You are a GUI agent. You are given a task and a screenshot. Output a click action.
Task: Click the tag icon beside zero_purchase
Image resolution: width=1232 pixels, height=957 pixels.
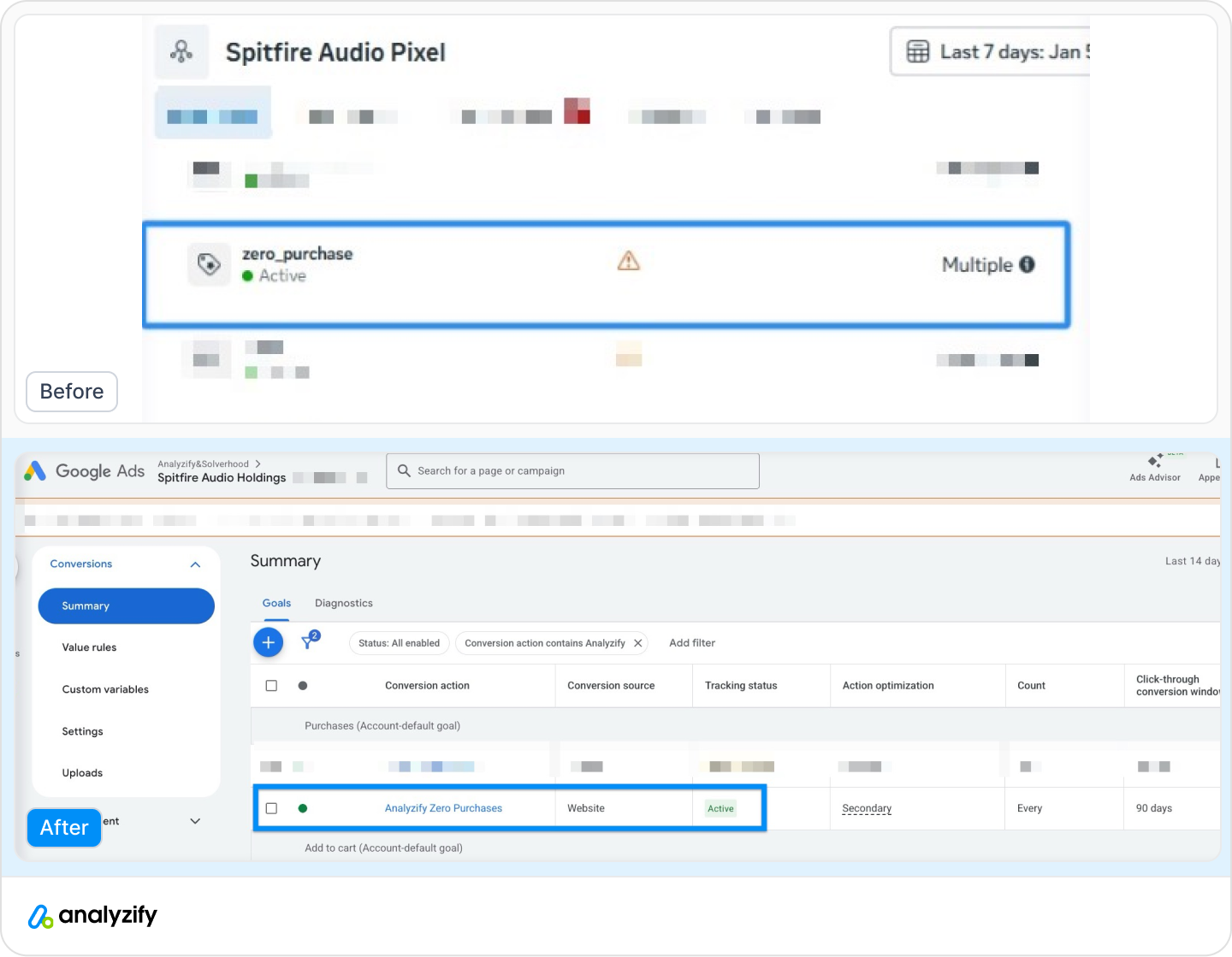(209, 264)
